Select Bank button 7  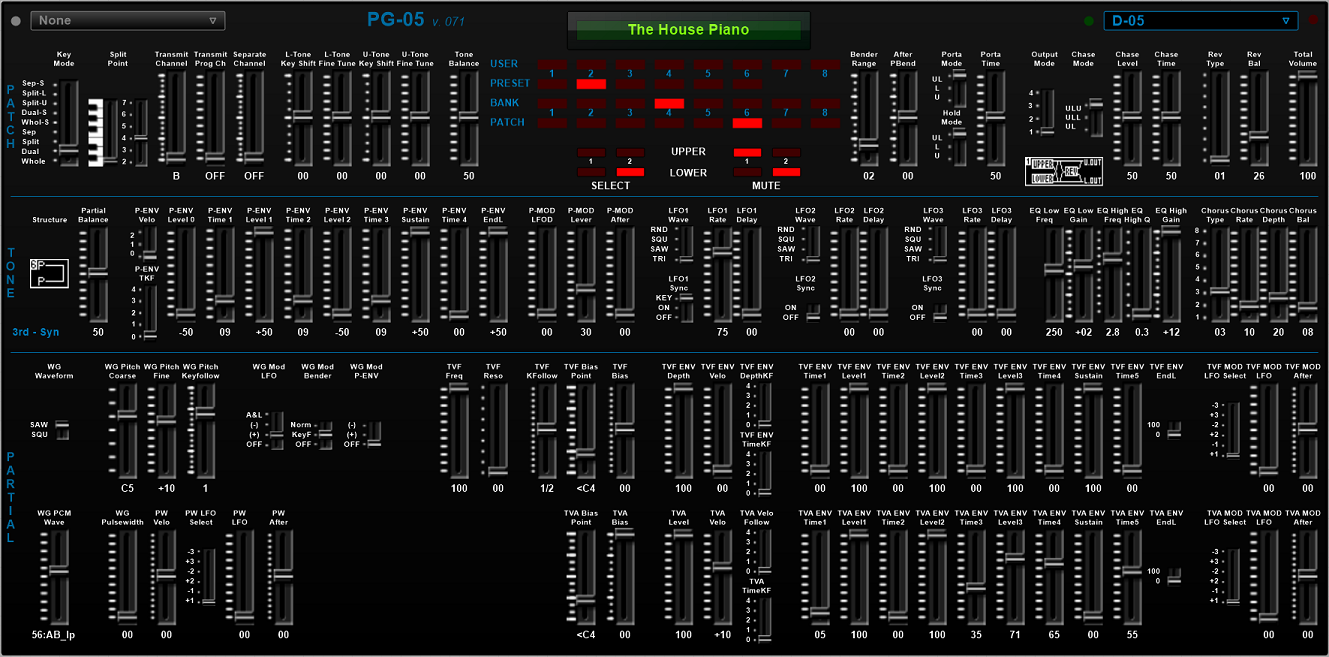point(786,103)
